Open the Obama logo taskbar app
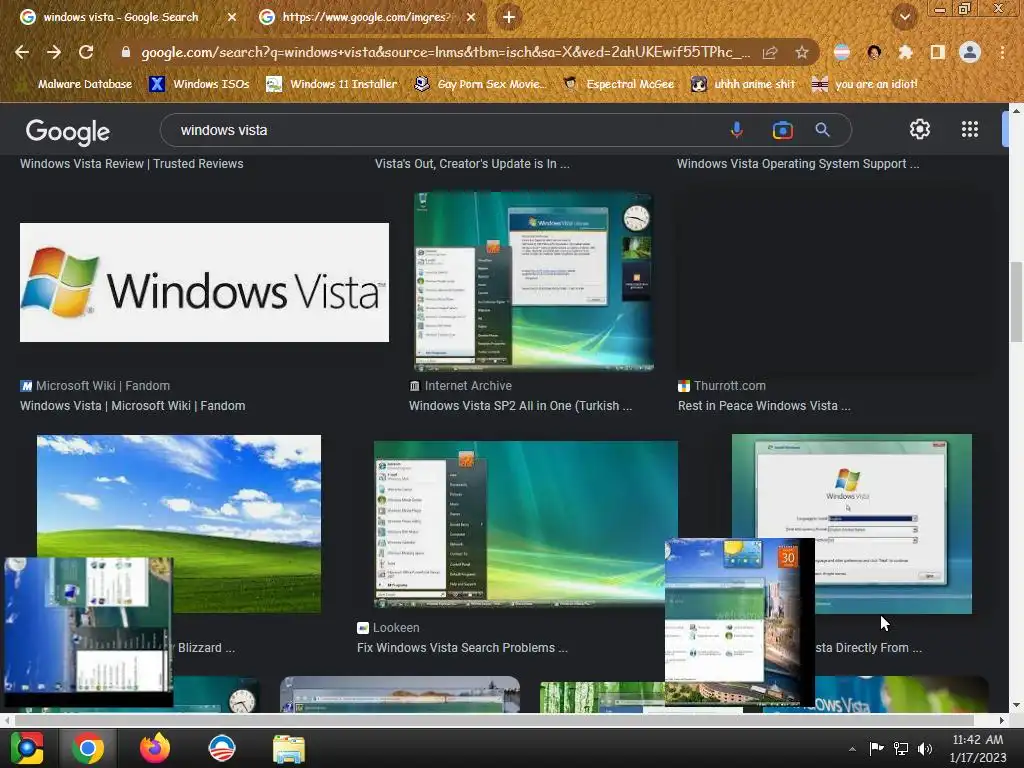 click(221, 748)
